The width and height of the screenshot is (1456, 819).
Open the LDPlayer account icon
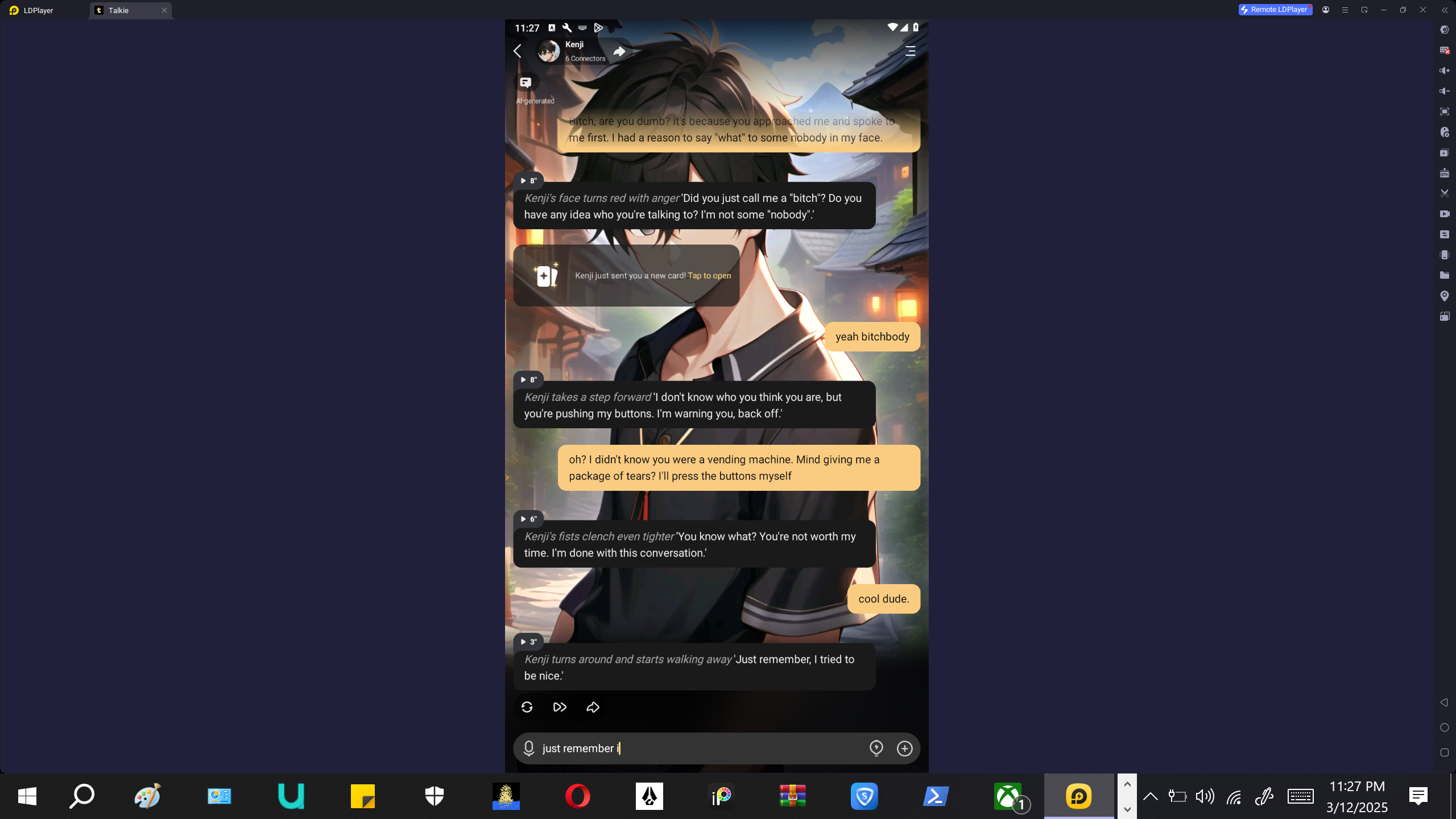[x=1326, y=10]
